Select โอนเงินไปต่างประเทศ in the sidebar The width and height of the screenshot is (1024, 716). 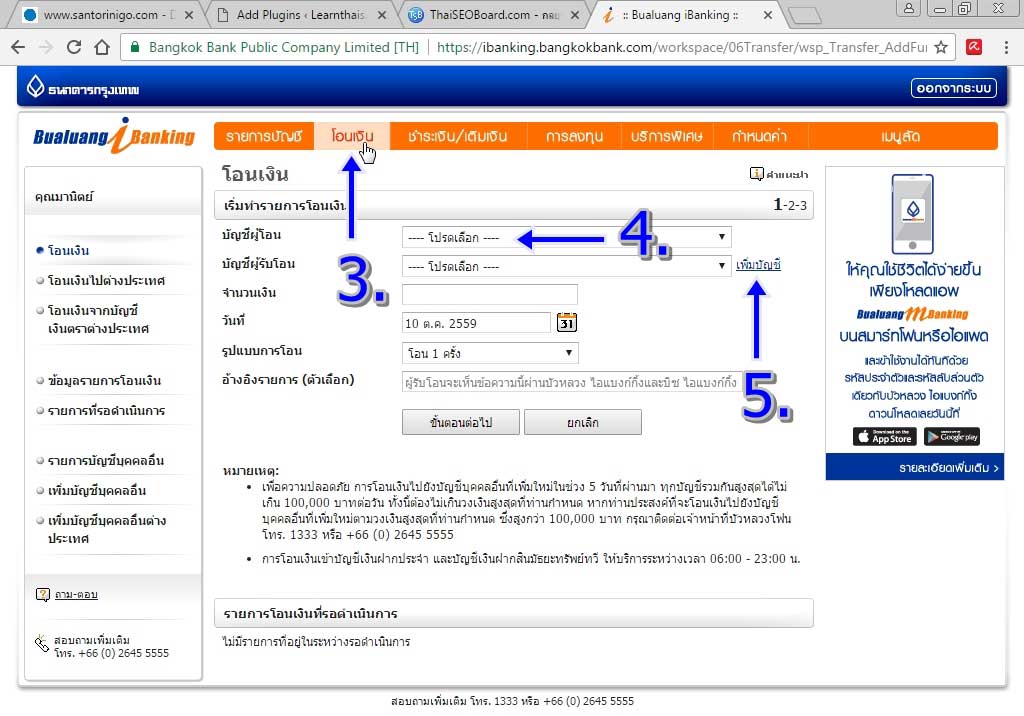[x=106, y=280]
